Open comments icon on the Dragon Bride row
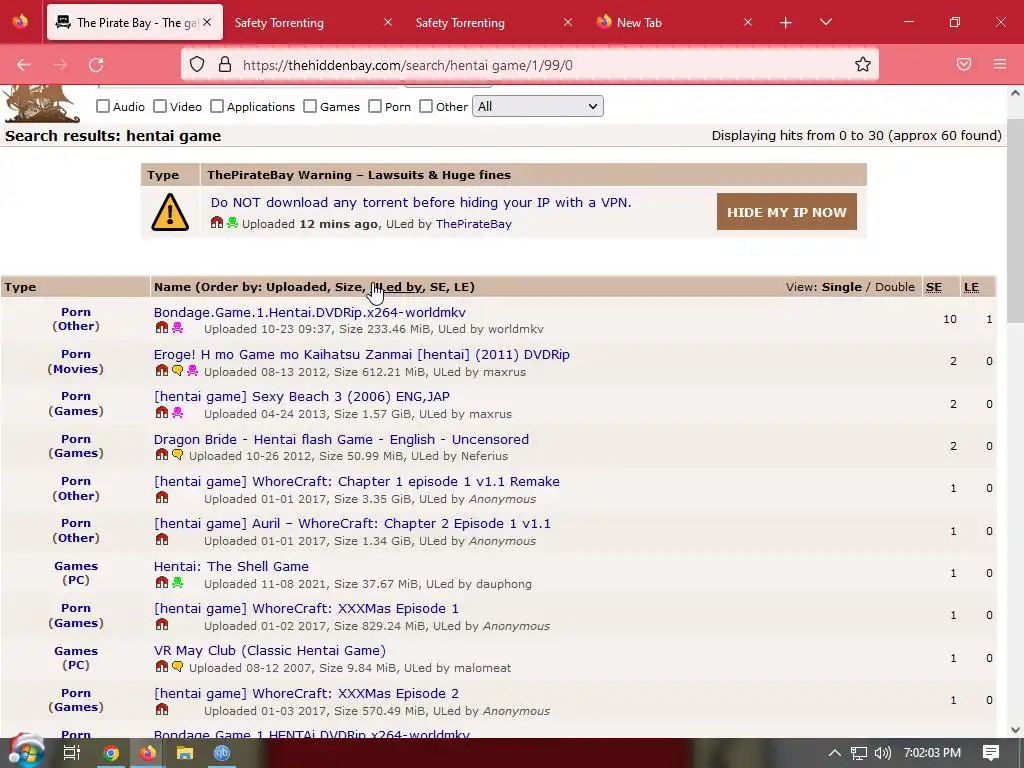 (x=177, y=455)
